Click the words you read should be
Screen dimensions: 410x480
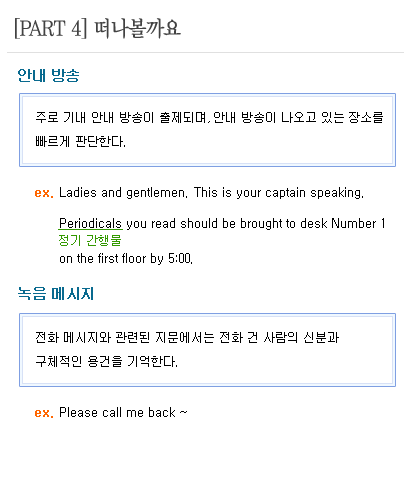pos(181,224)
